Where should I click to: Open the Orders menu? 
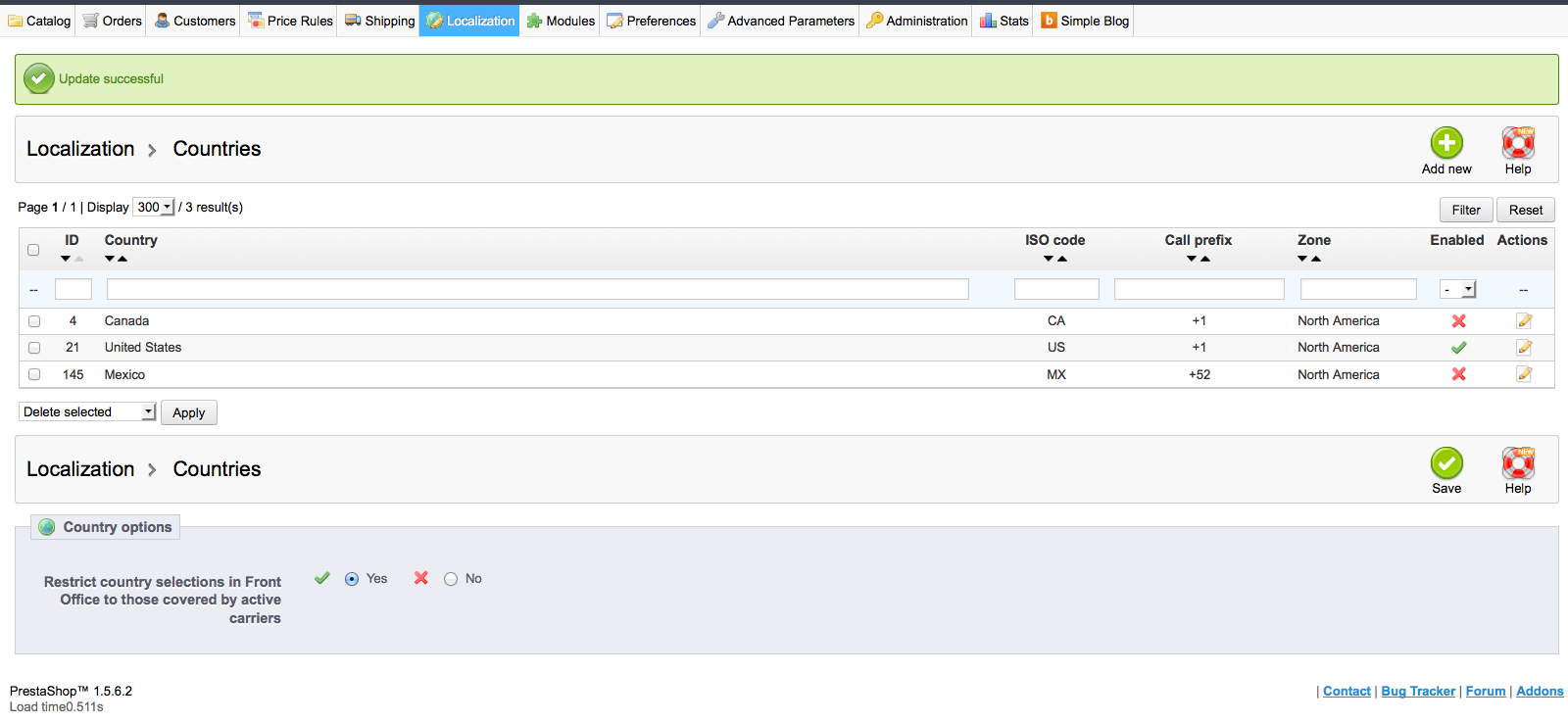point(113,21)
